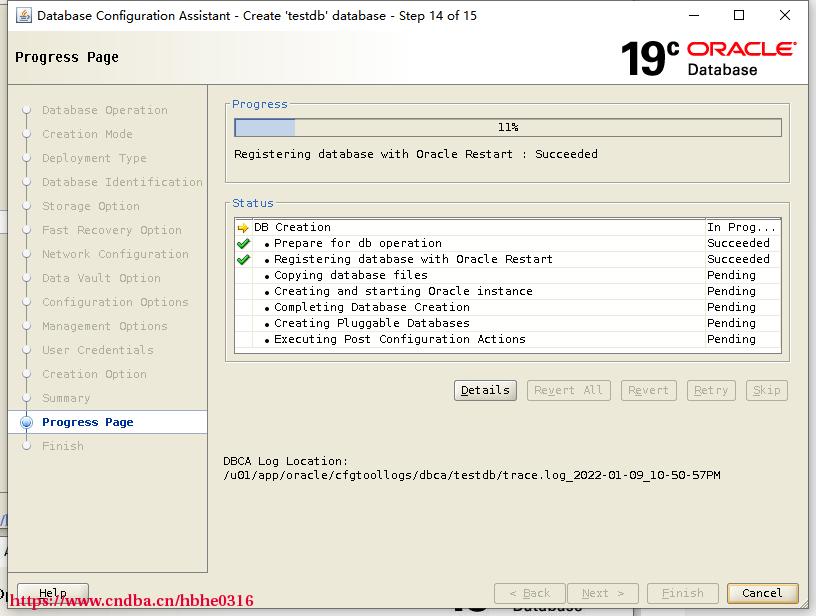Click the Next navigation button
The height and width of the screenshot is (616, 816).
[603, 593]
